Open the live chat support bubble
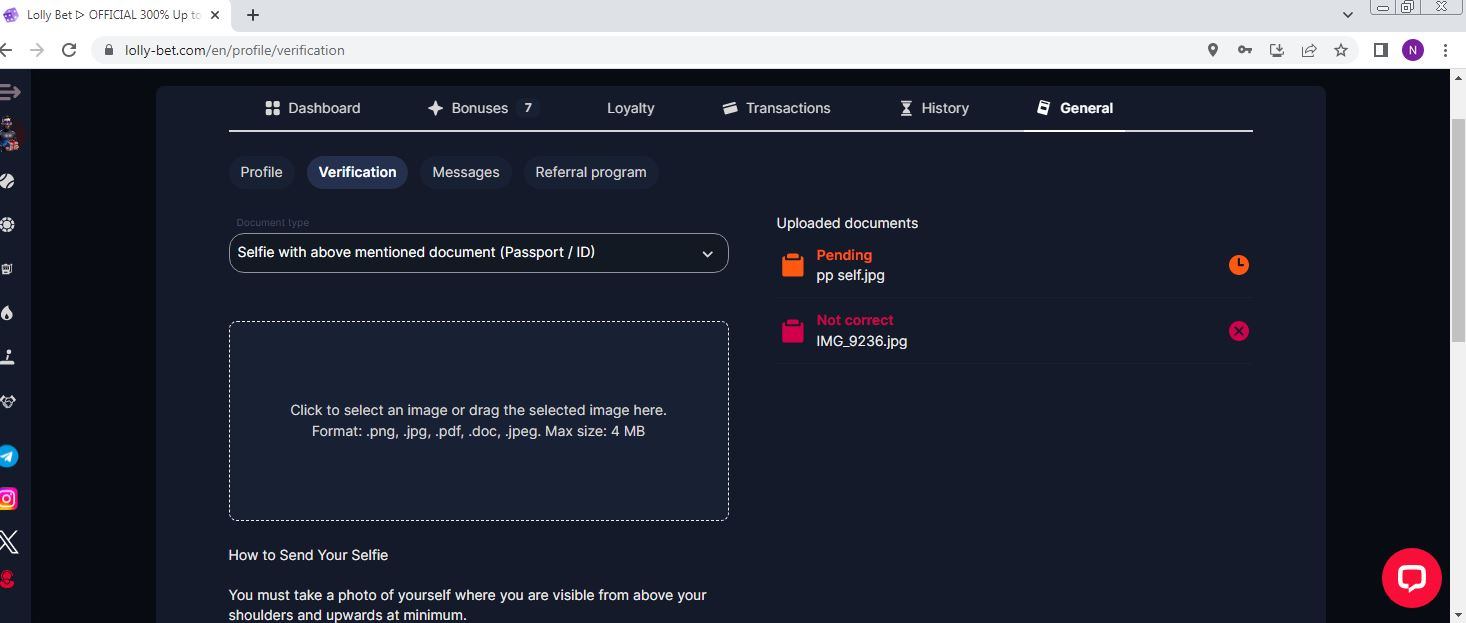1466x623 pixels. pyautogui.click(x=1411, y=577)
